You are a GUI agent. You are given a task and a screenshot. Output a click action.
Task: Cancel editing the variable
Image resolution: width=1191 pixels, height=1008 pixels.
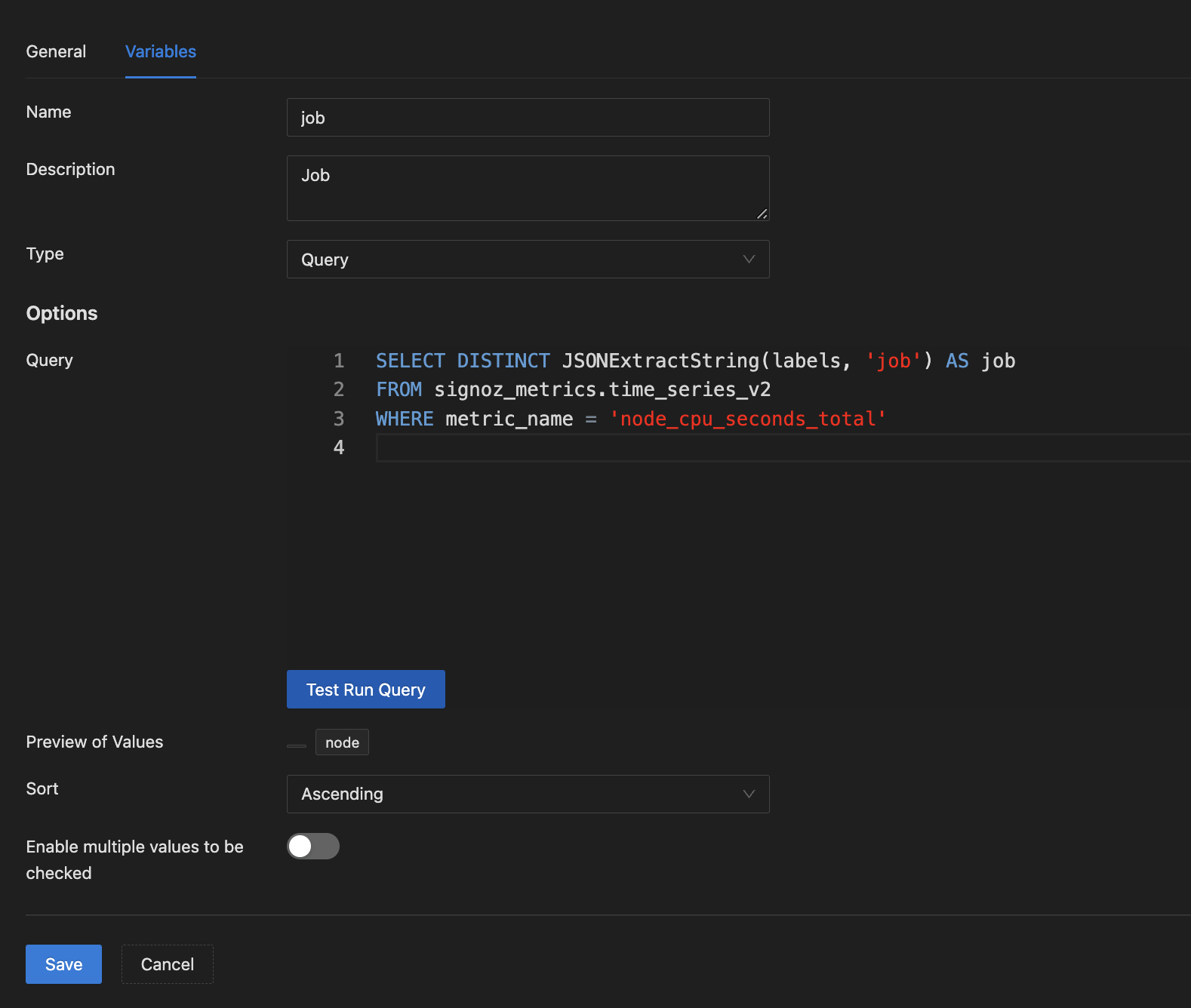168,964
